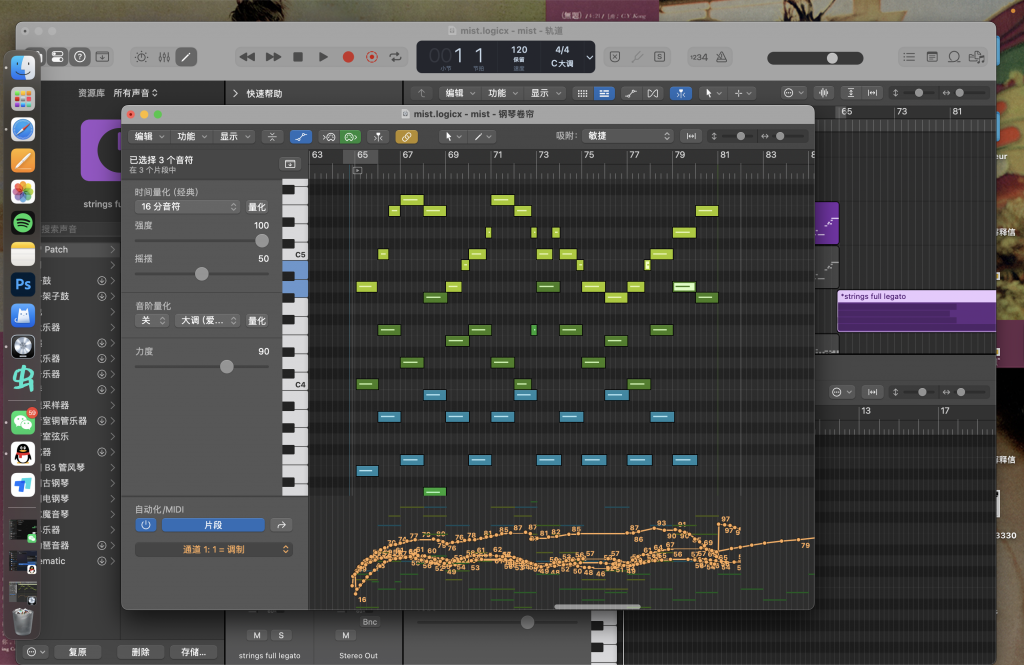Image resolution: width=1024 pixels, height=665 pixels.
Task: Open the piano roll 功能 menu
Action: tap(191, 136)
